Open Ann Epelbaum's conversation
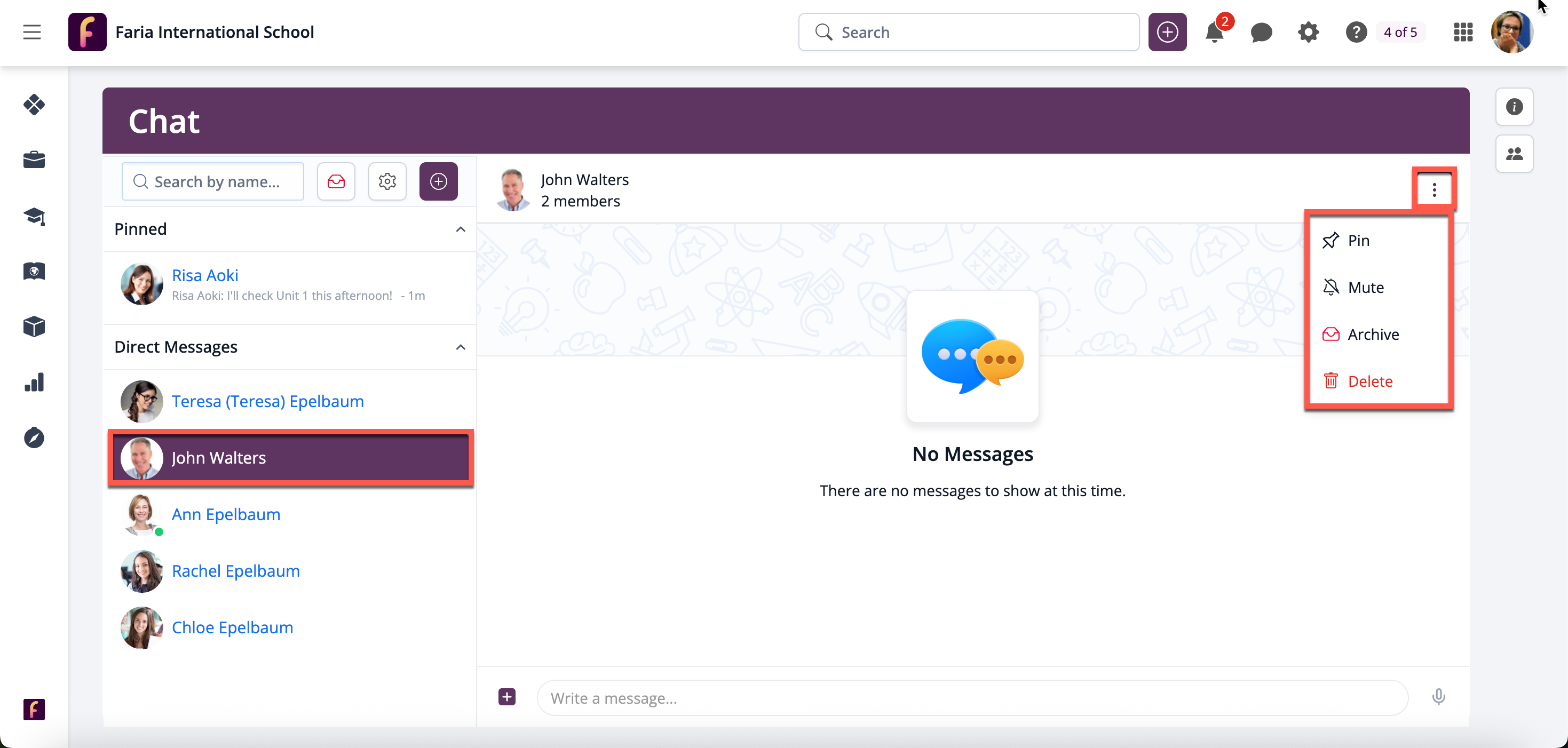This screenshot has width=1568, height=748. [x=226, y=514]
